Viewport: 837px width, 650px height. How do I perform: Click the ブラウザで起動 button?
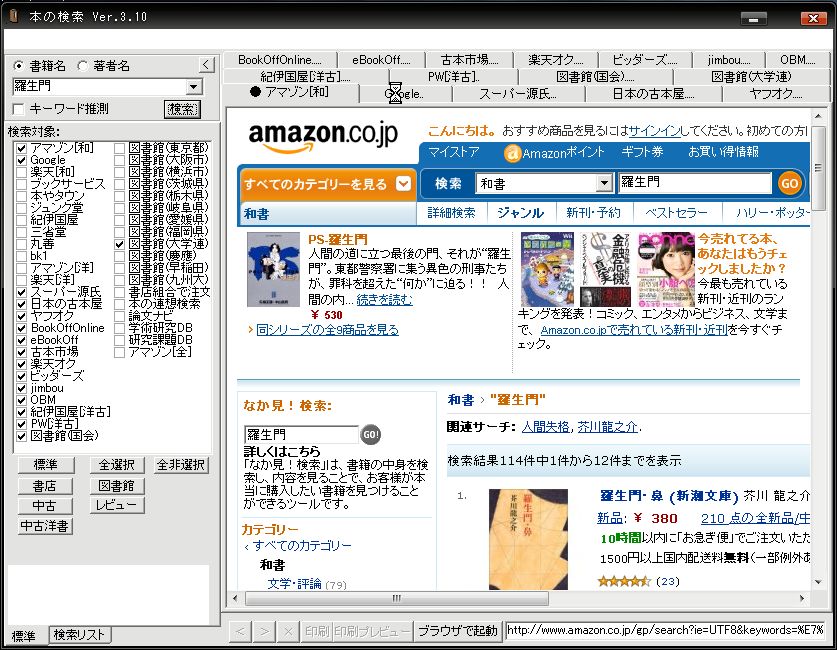[x=457, y=631]
